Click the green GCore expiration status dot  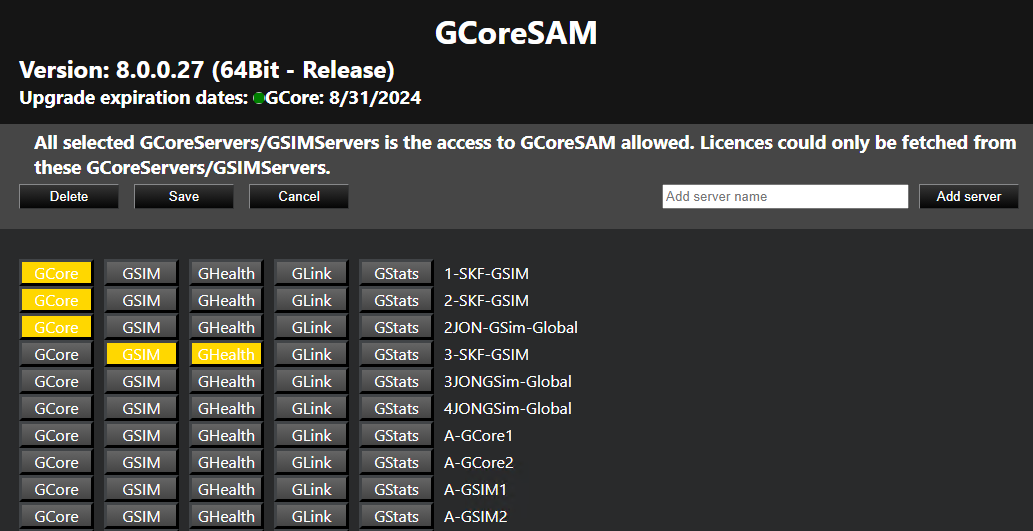[259, 98]
